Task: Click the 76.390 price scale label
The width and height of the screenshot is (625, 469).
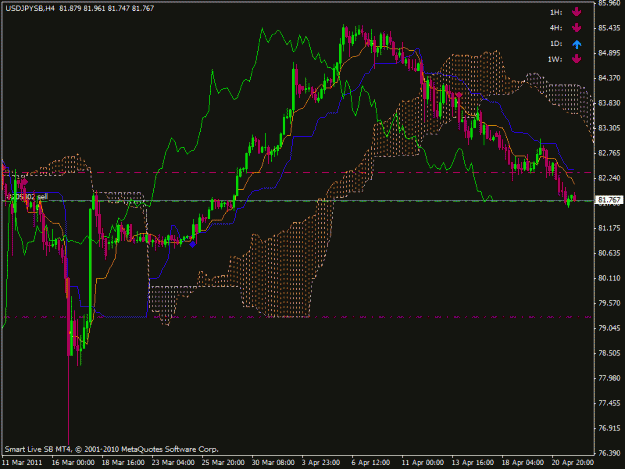Action: pyautogui.click(x=610, y=453)
